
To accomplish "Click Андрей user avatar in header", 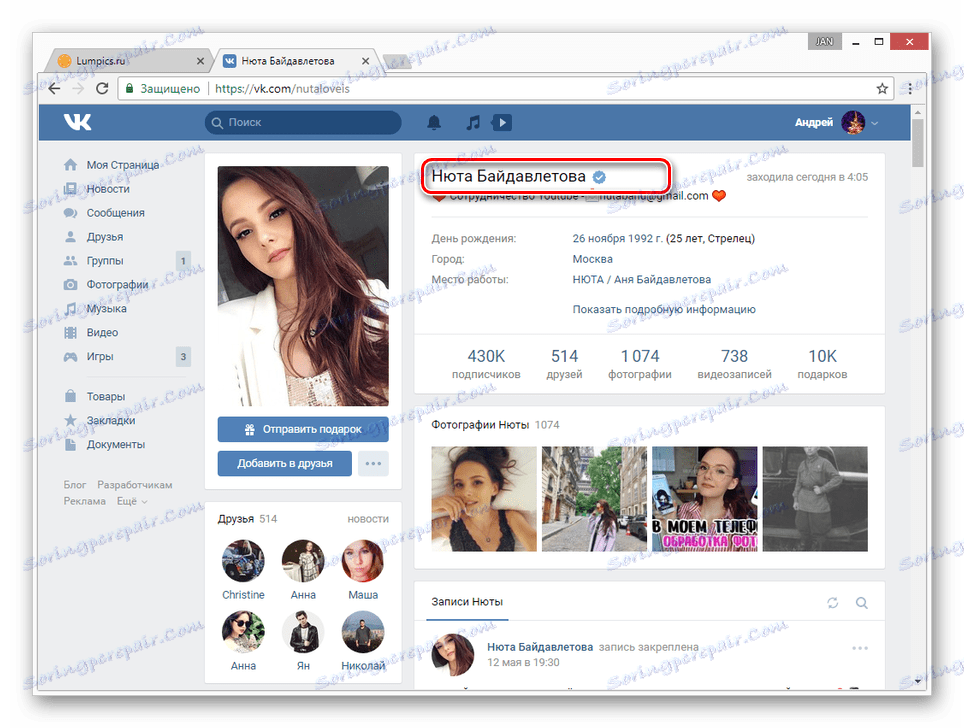I will [x=853, y=122].
